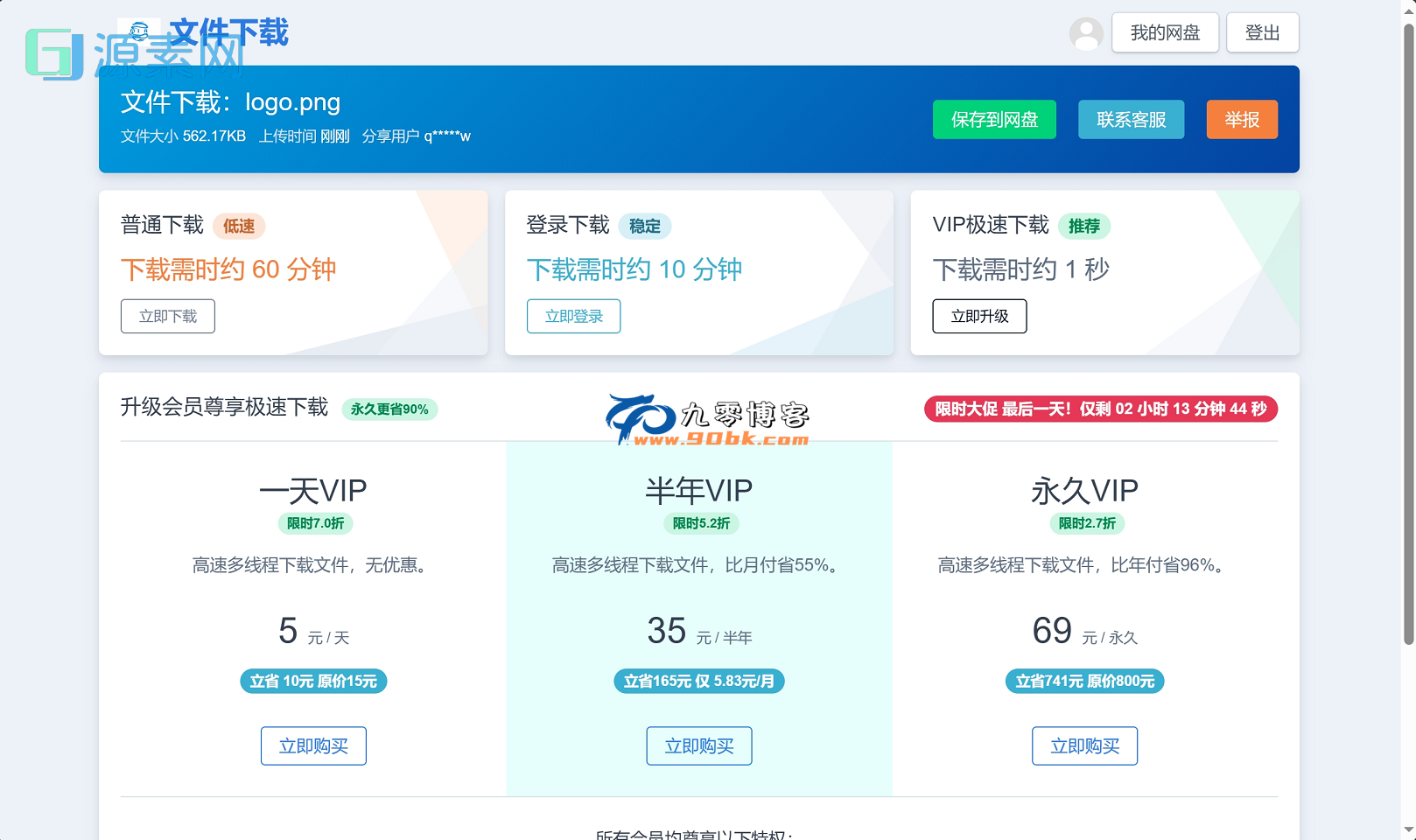Start normal download with 立即下载
Viewport: 1416px width, 840px height.
pyautogui.click(x=167, y=316)
